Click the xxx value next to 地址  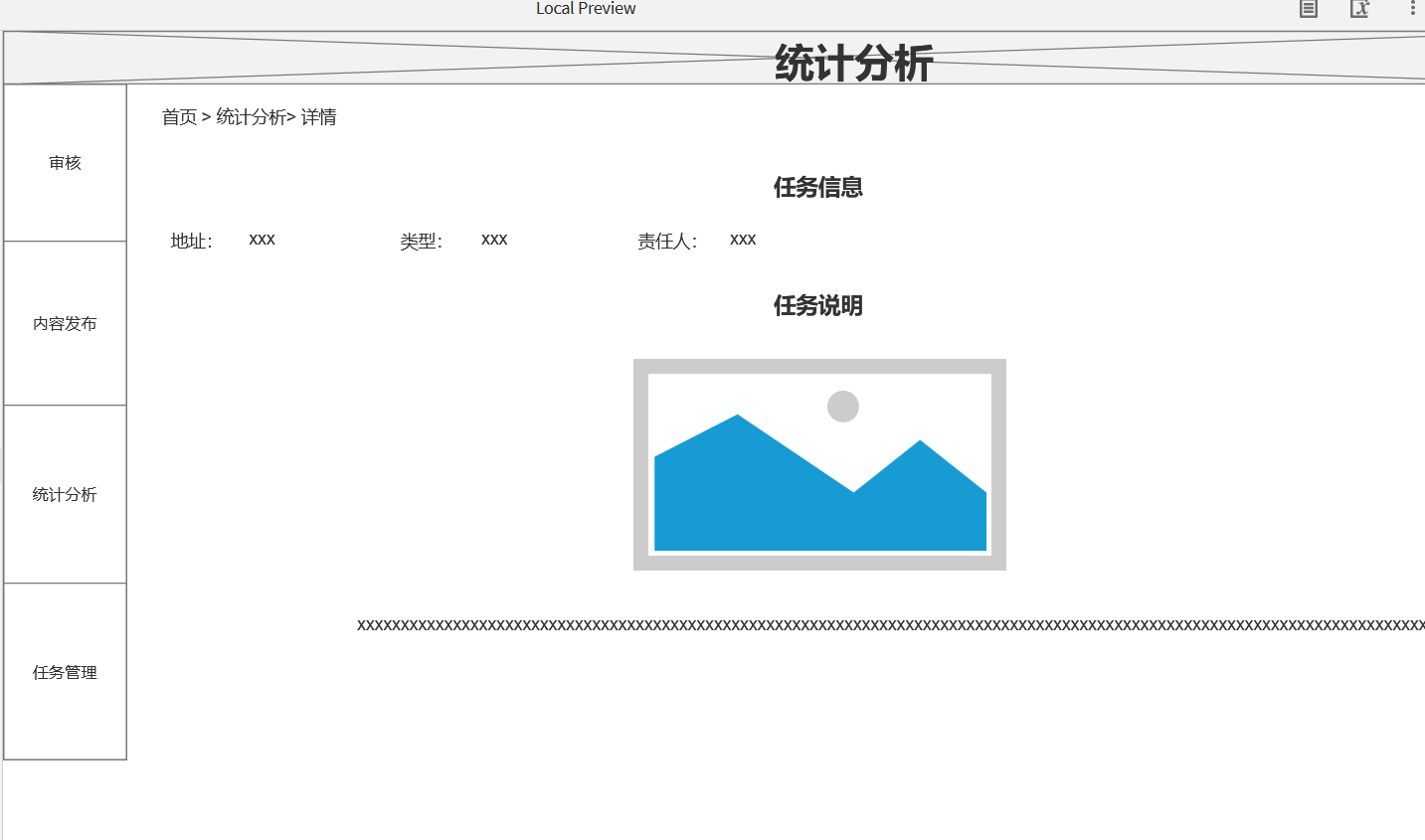pos(263,240)
